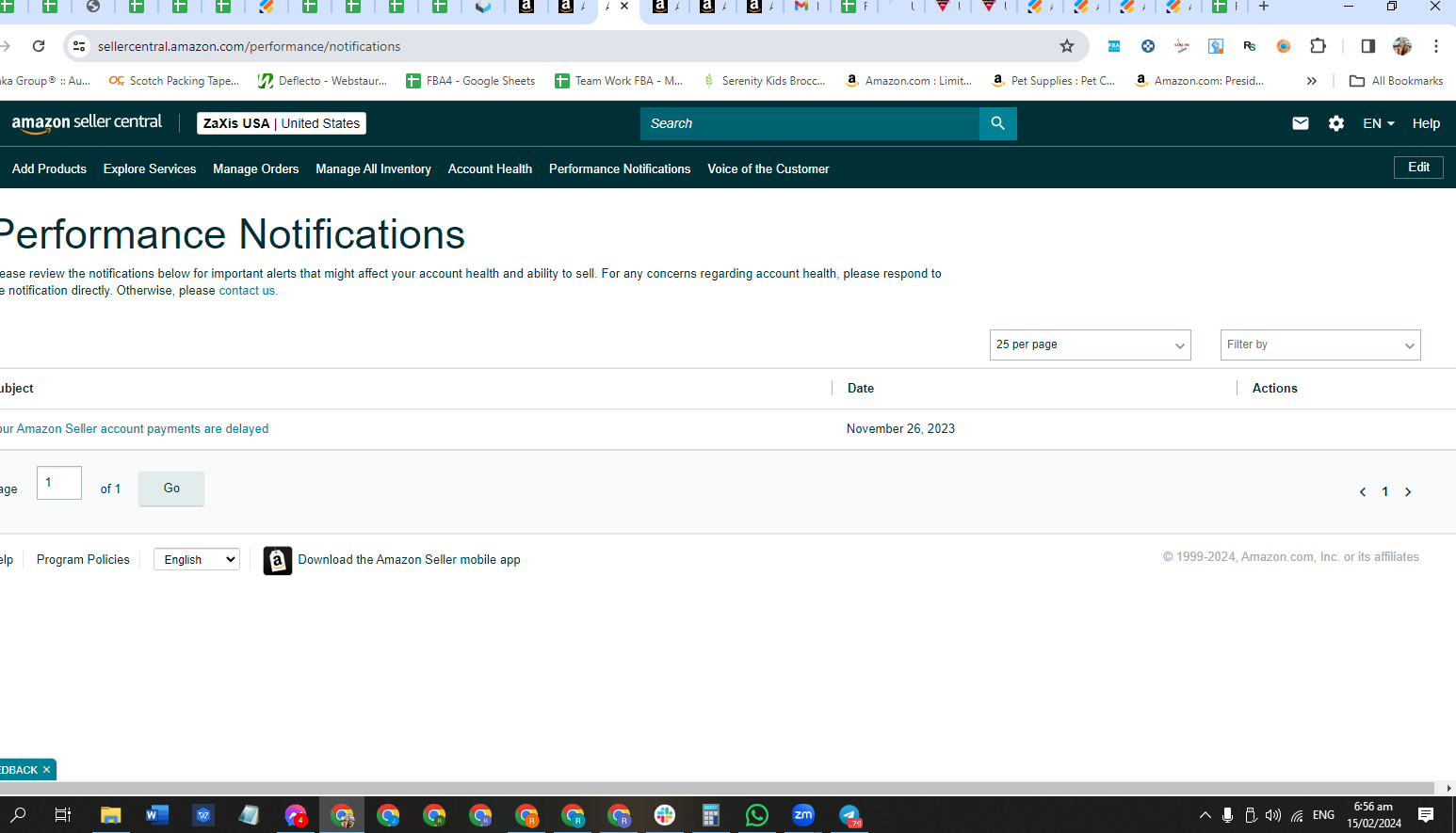
Task: Open Windows search from the taskbar
Action: coord(18,815)
